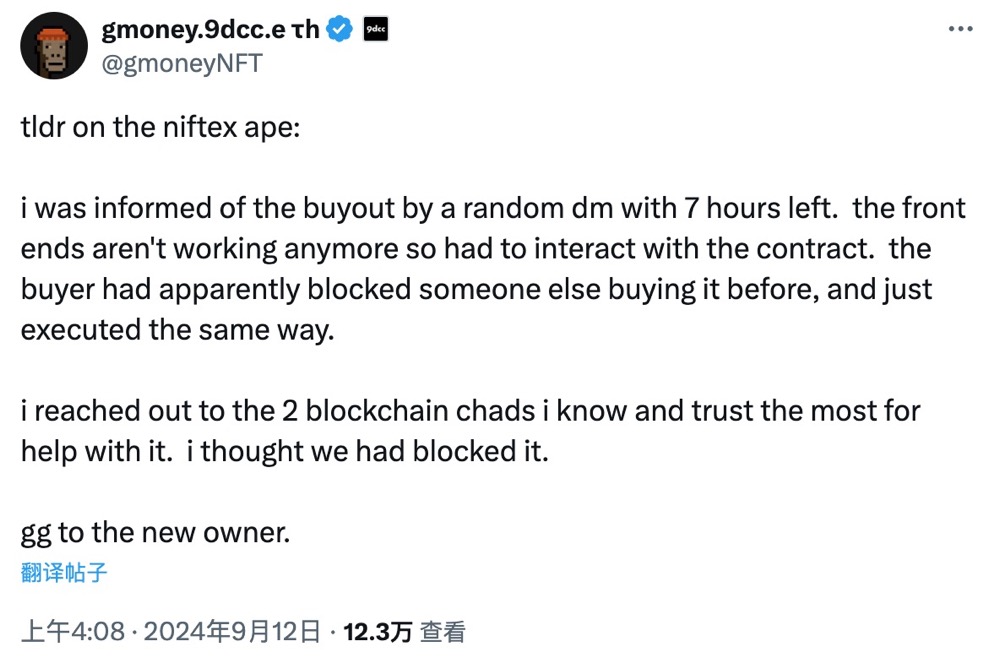Click the 翻译帖子 translate post link

pos(64,573)
